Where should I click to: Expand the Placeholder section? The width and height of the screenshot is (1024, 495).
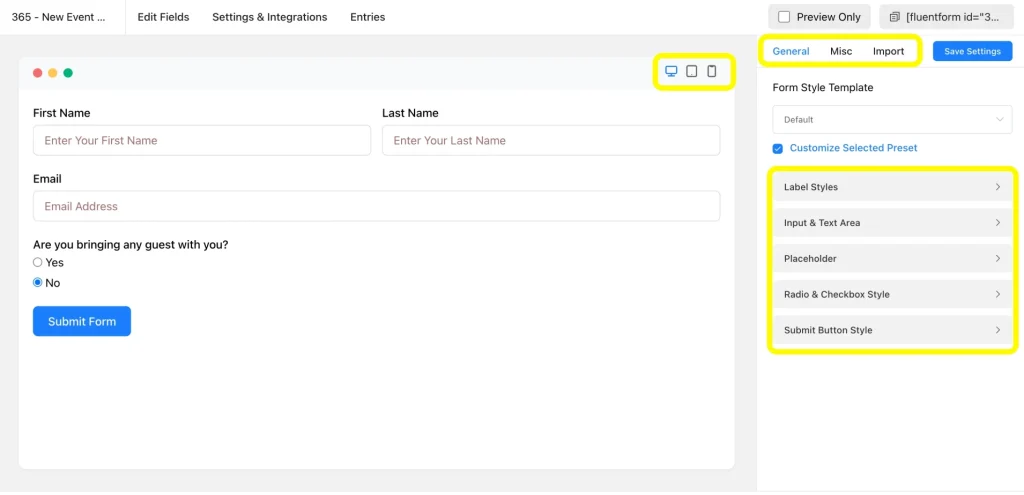point(892,259)
